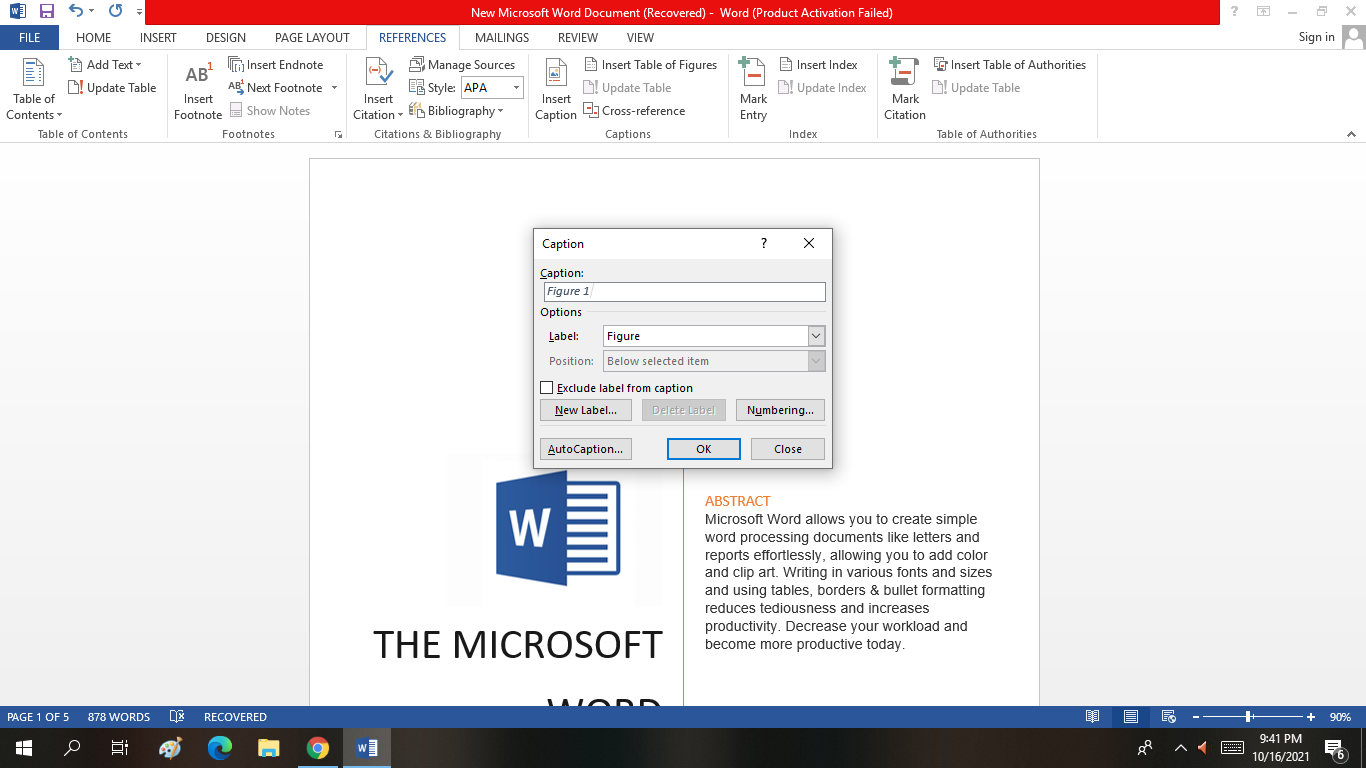Collapse the ribbon with the arrow
1366x768 pixels.
pyautogui.click(x=1353, y=134)
